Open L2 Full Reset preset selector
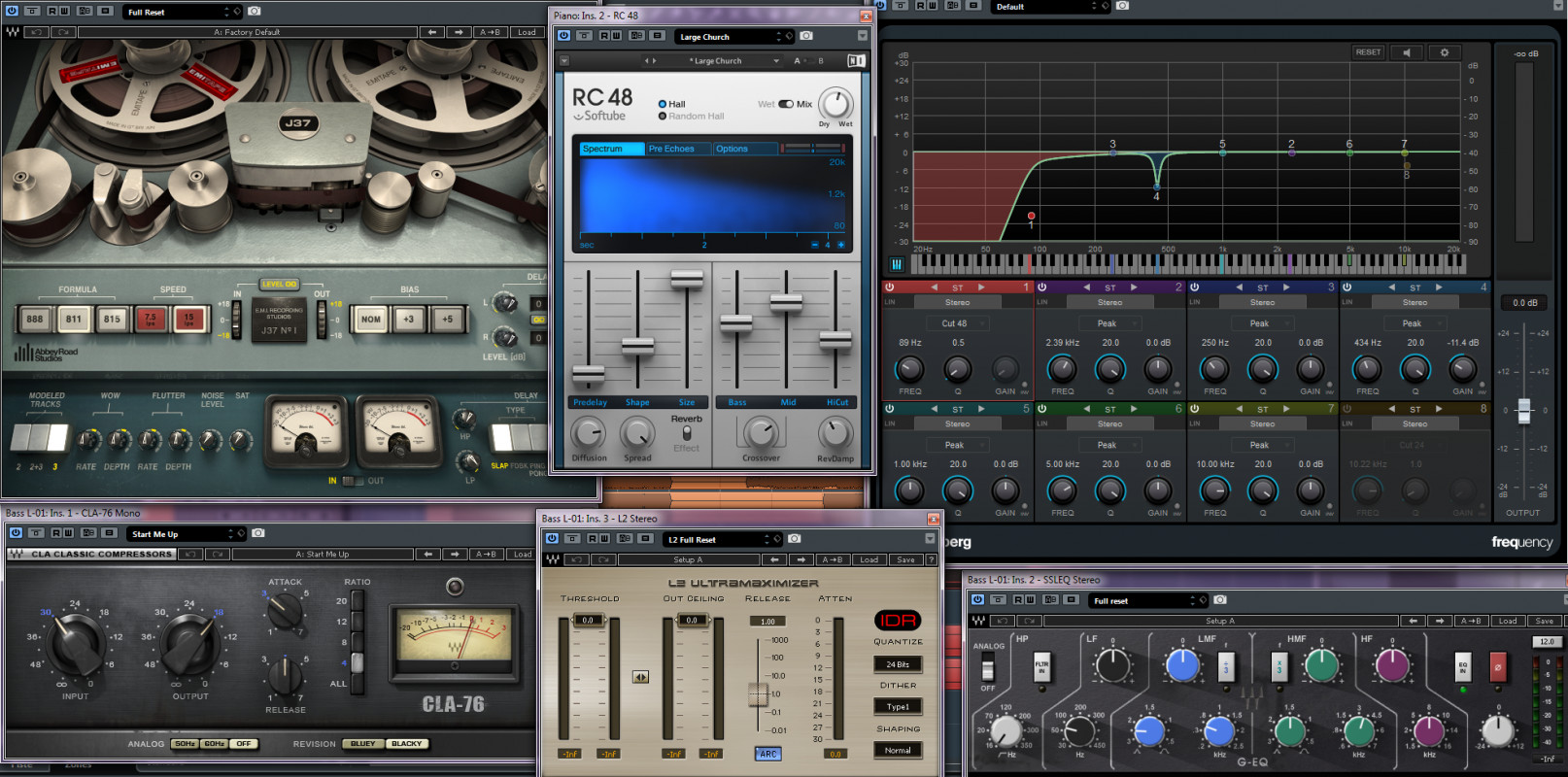1568x777 pixels. (723, 538)
